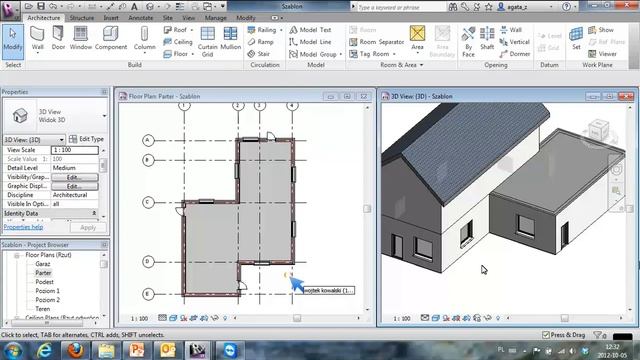Select the Model Line tool

[x=310, y=42]
